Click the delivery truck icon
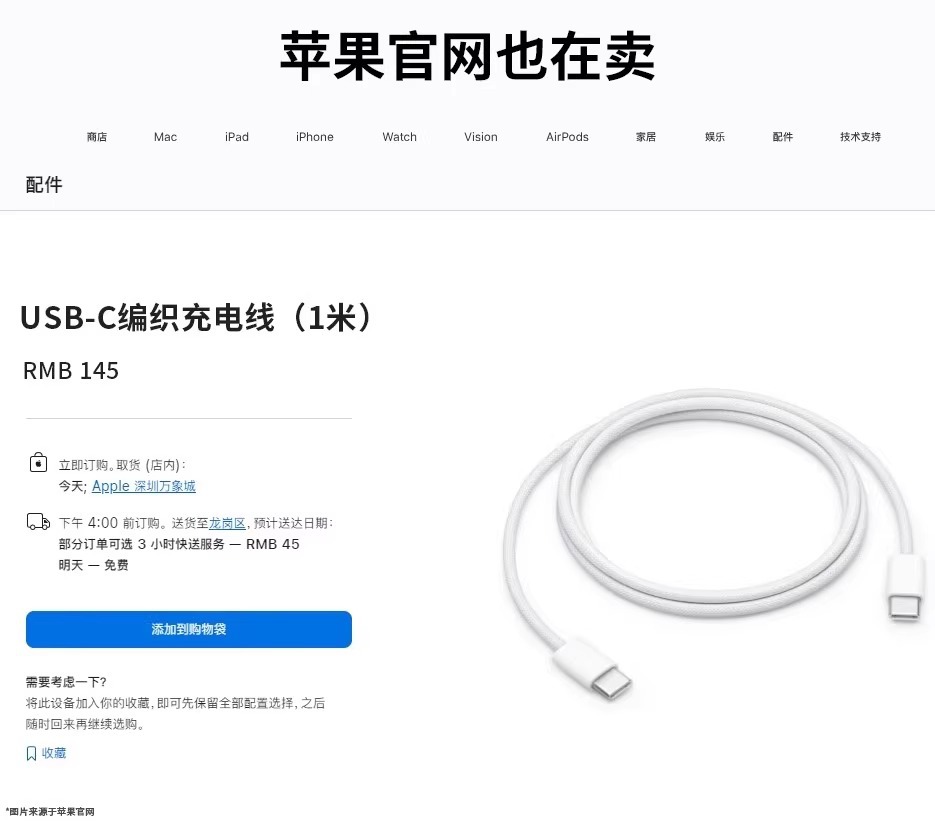 pyautogui.click(x=39, y=522)
